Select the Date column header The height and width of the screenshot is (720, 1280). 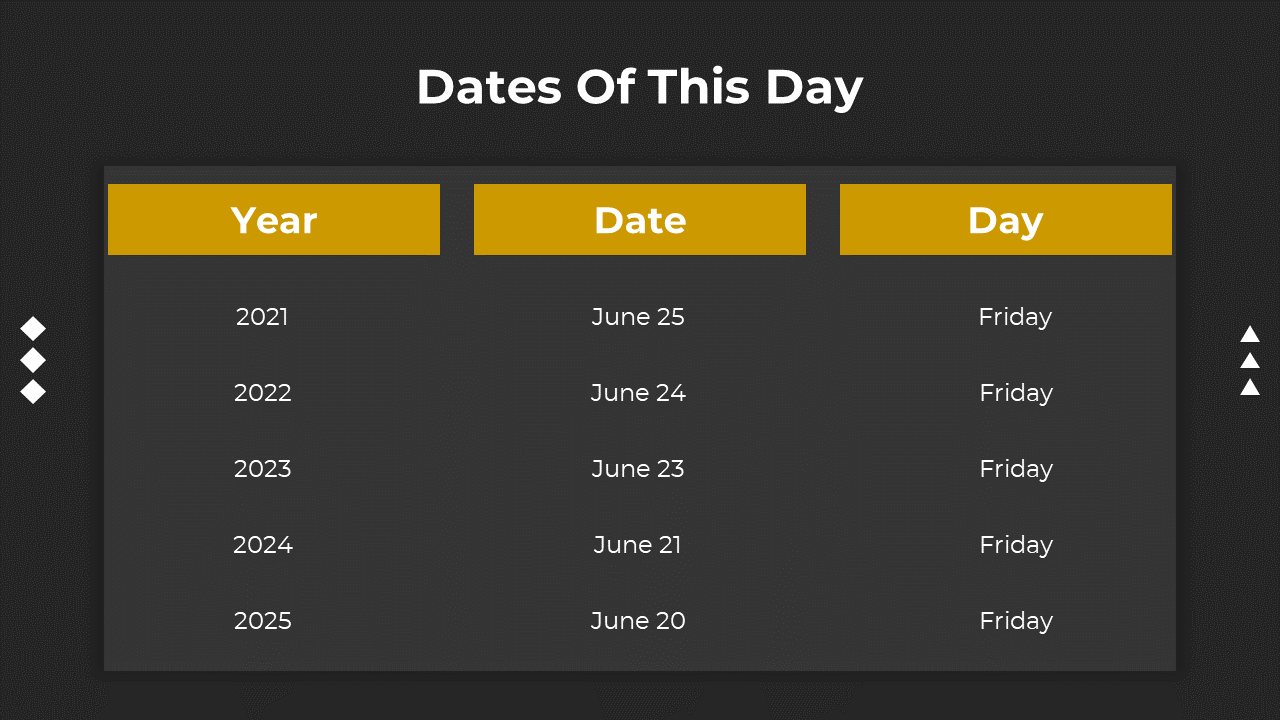640,219
